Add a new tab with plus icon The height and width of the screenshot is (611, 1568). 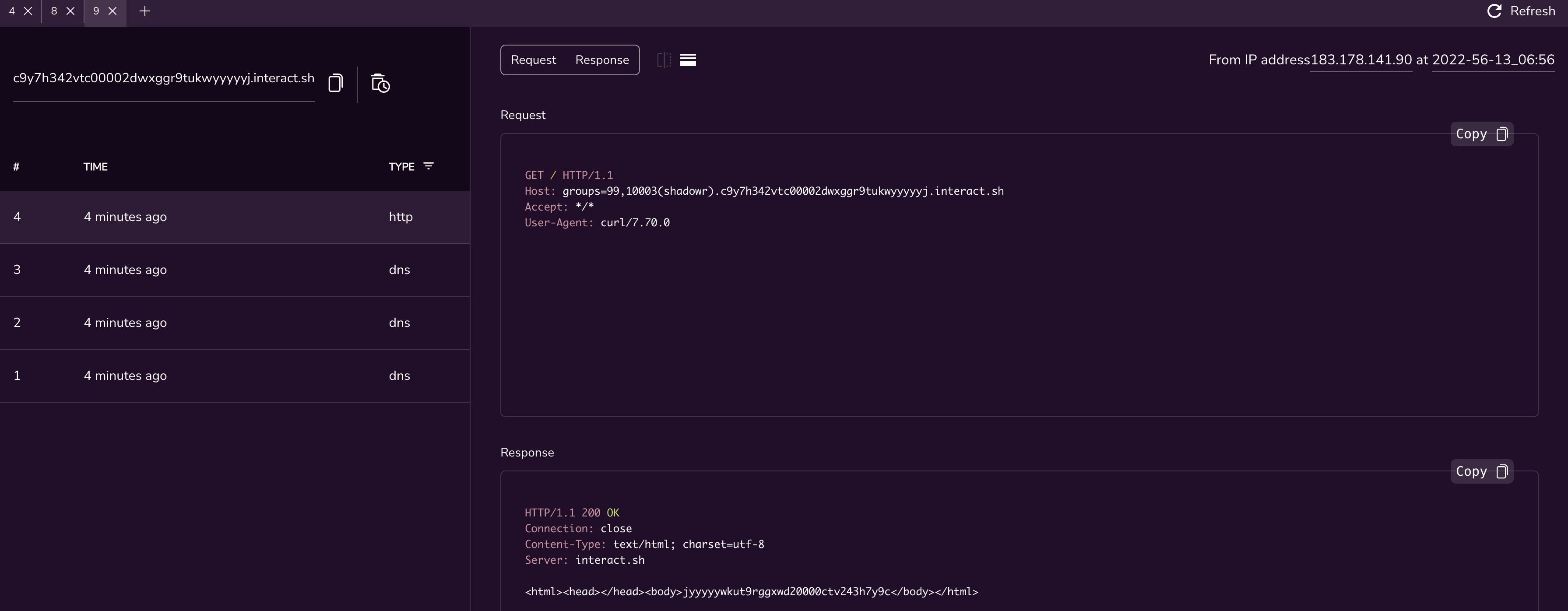tap(145, 11)
